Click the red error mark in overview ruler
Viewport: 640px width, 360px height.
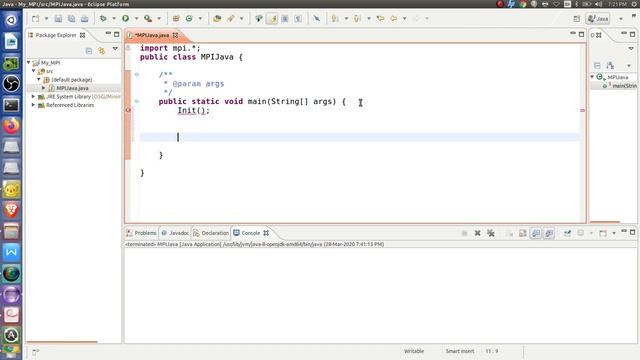582,110
